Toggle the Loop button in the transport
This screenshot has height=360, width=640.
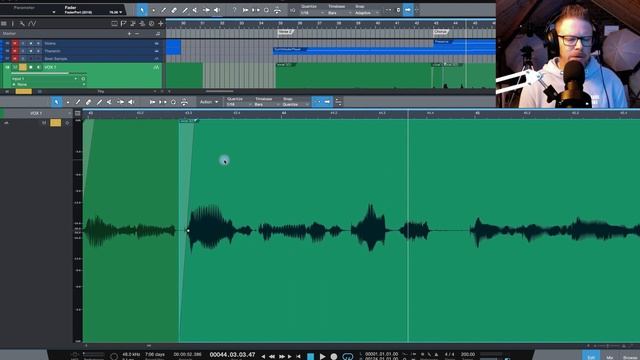(x=348, y=357)
